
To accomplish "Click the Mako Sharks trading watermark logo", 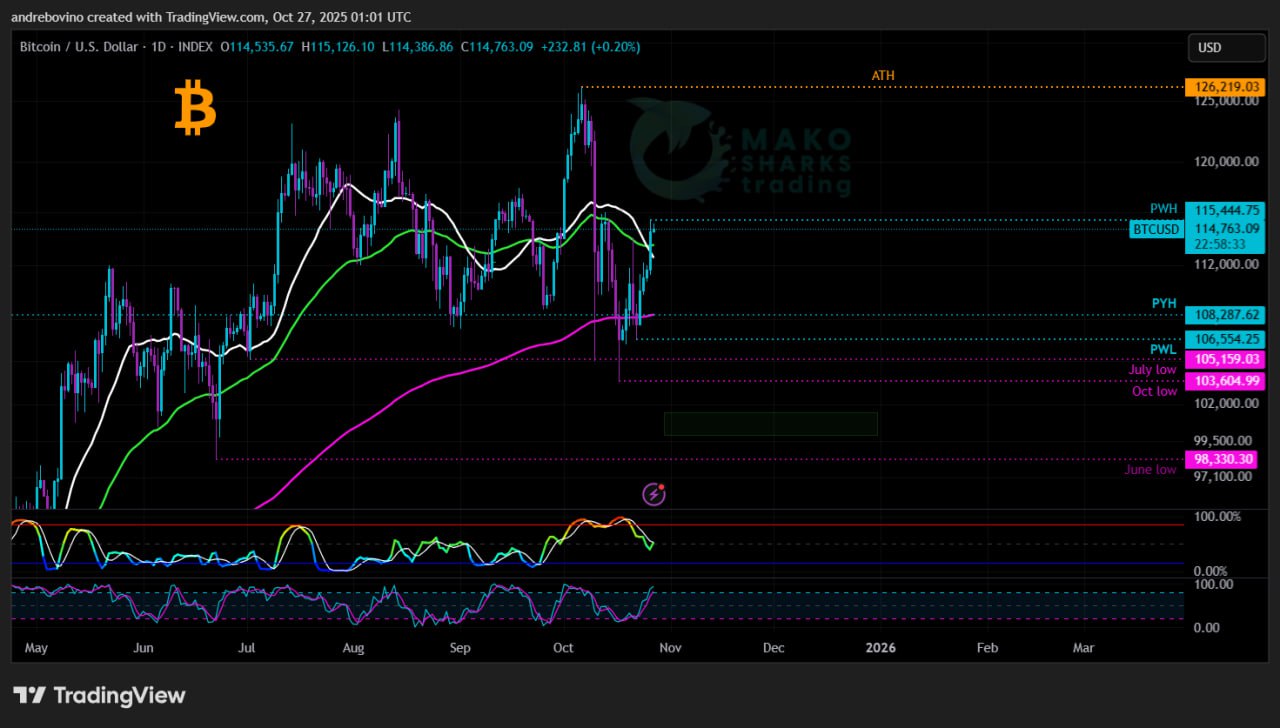I will [740, 158].
